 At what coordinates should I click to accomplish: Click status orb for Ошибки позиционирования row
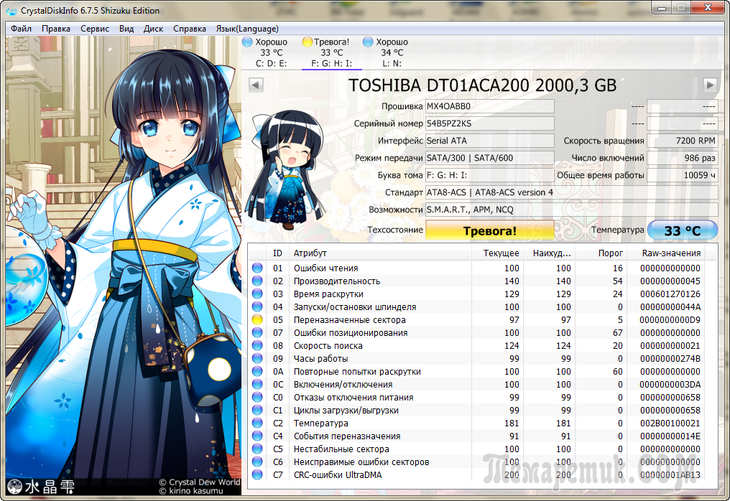(257, 332)
